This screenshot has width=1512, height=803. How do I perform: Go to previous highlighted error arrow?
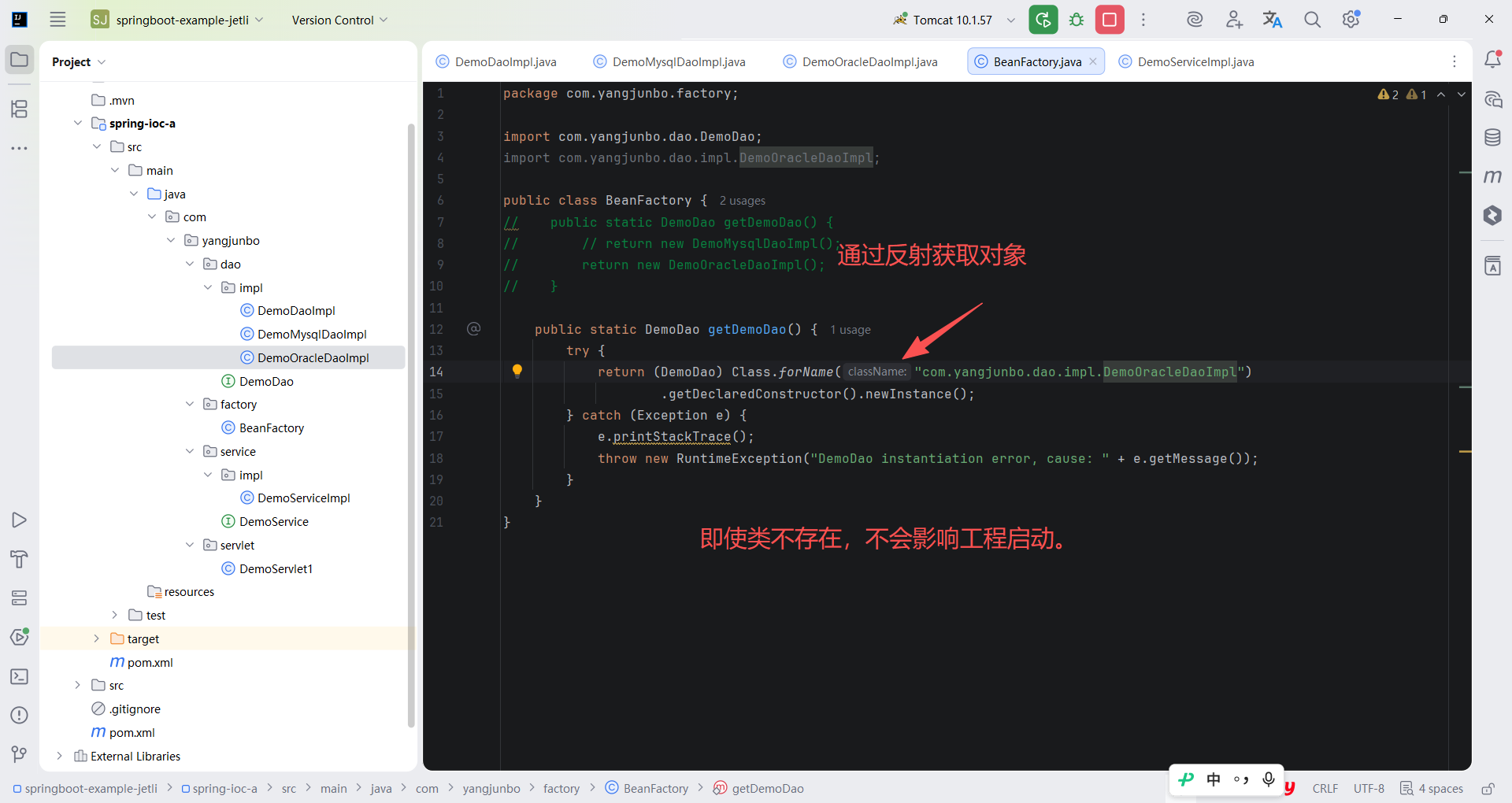(1441, 94)
